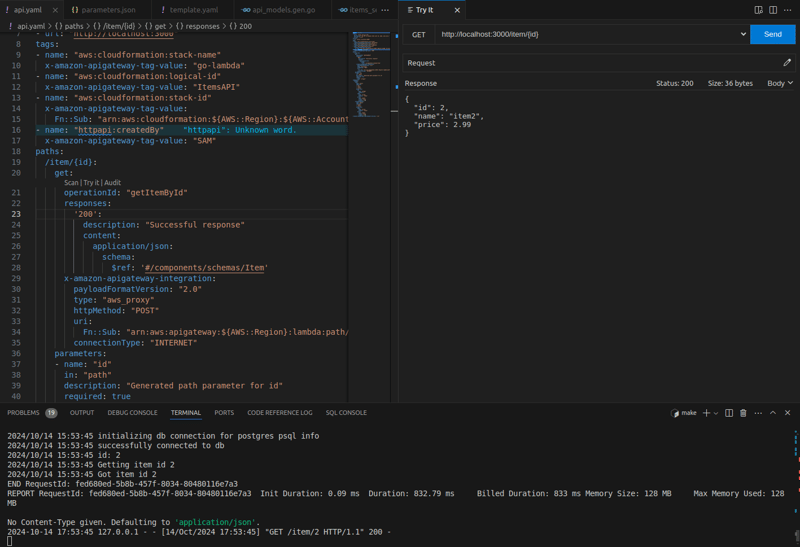
Task: Split the terminal
Action: (x=729, y=413)
